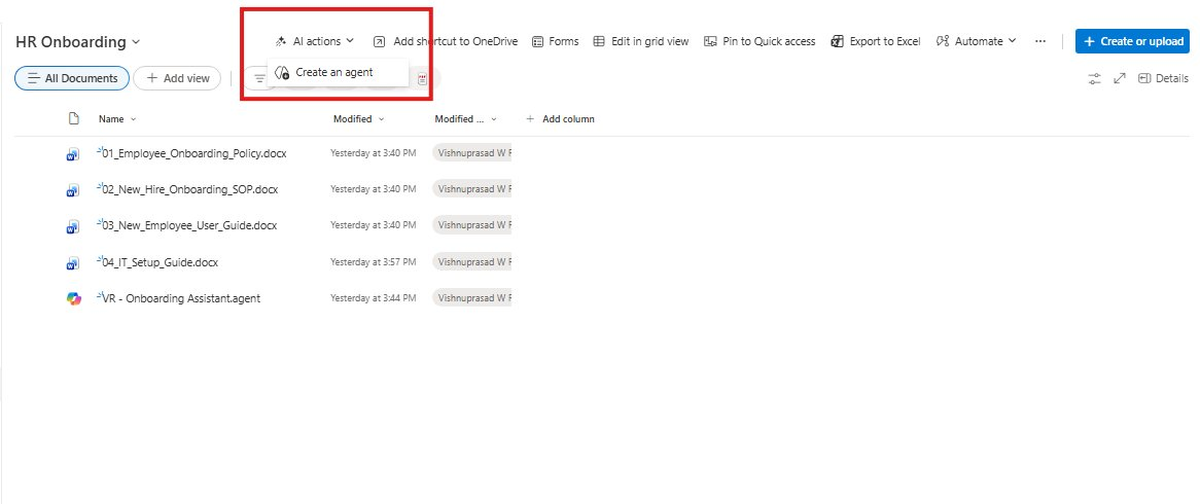1200x504 pixels.
Task: Click Vishnuprasad chip in Onboarding Assistant.agent row
Action: click(x=472, y=298)
